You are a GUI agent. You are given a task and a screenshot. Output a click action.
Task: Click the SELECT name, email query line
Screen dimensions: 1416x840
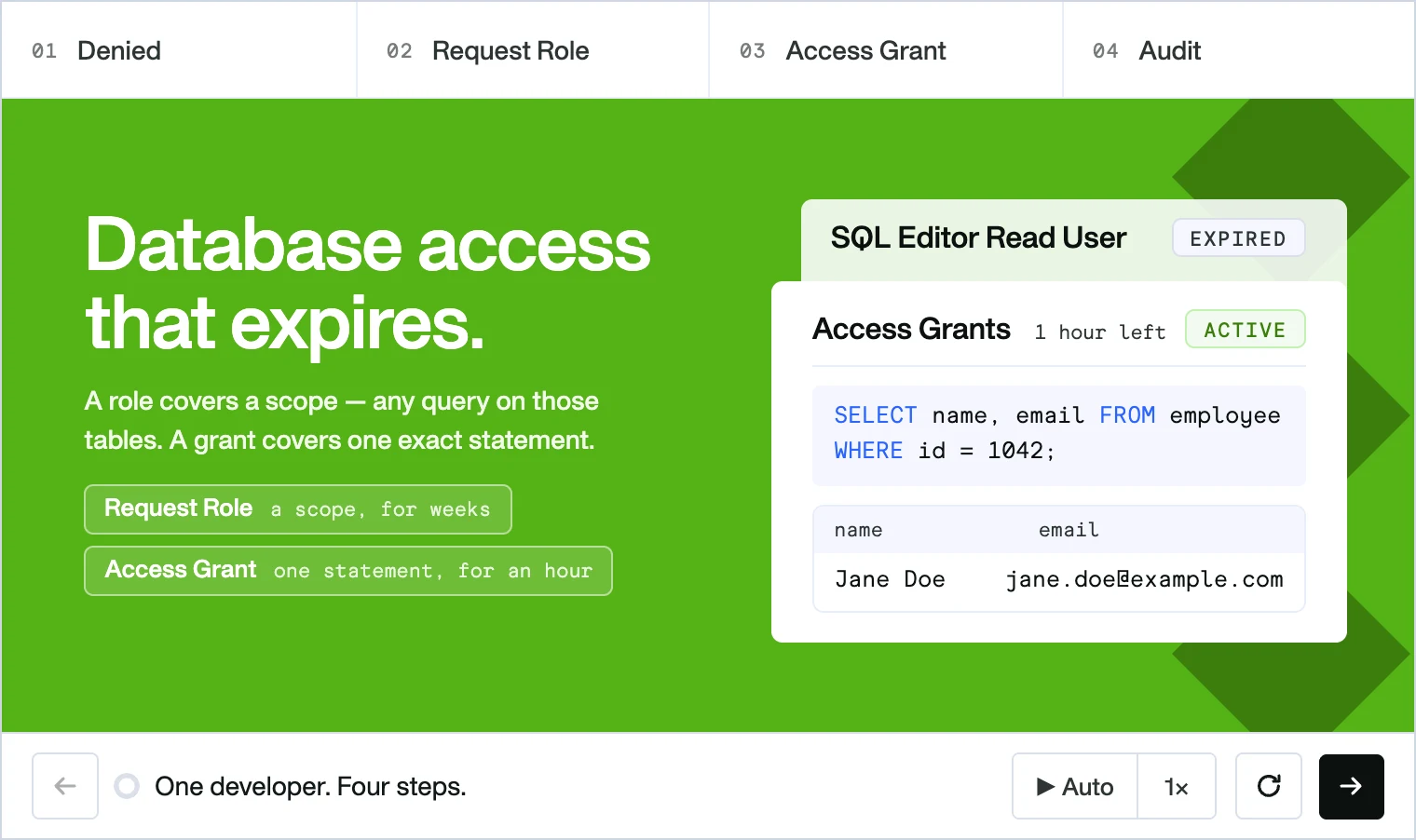pos(1057,415)
